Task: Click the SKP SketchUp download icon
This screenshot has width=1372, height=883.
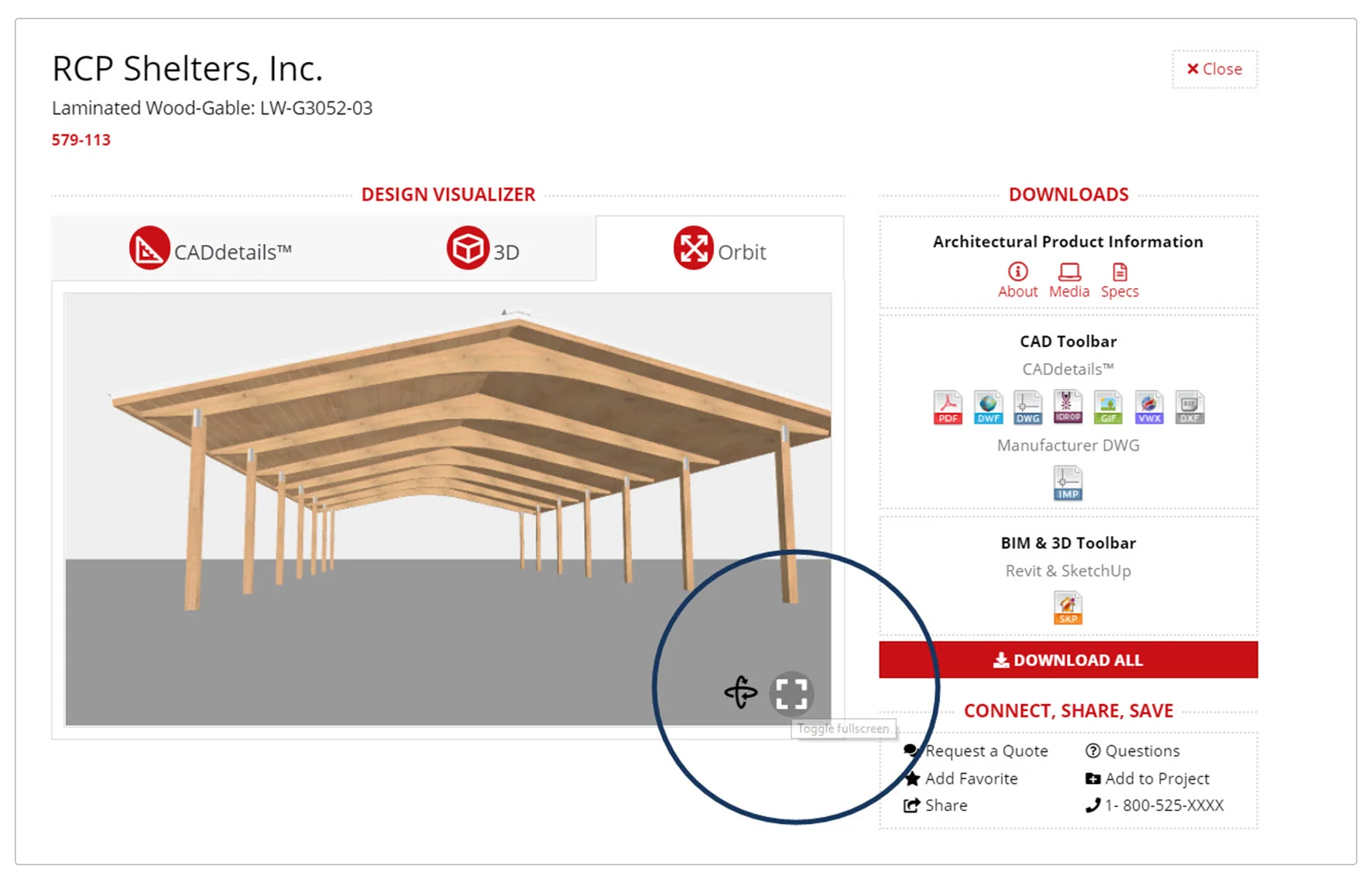Action: point(1068,607)
